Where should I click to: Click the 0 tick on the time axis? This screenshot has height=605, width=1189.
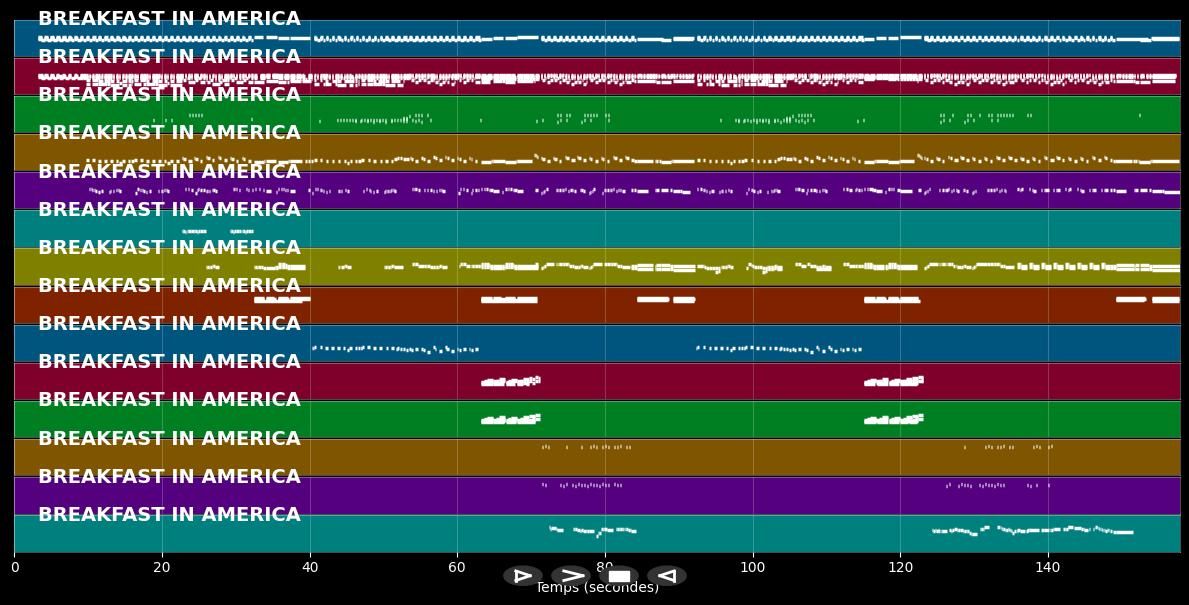[x=14, y=567]
